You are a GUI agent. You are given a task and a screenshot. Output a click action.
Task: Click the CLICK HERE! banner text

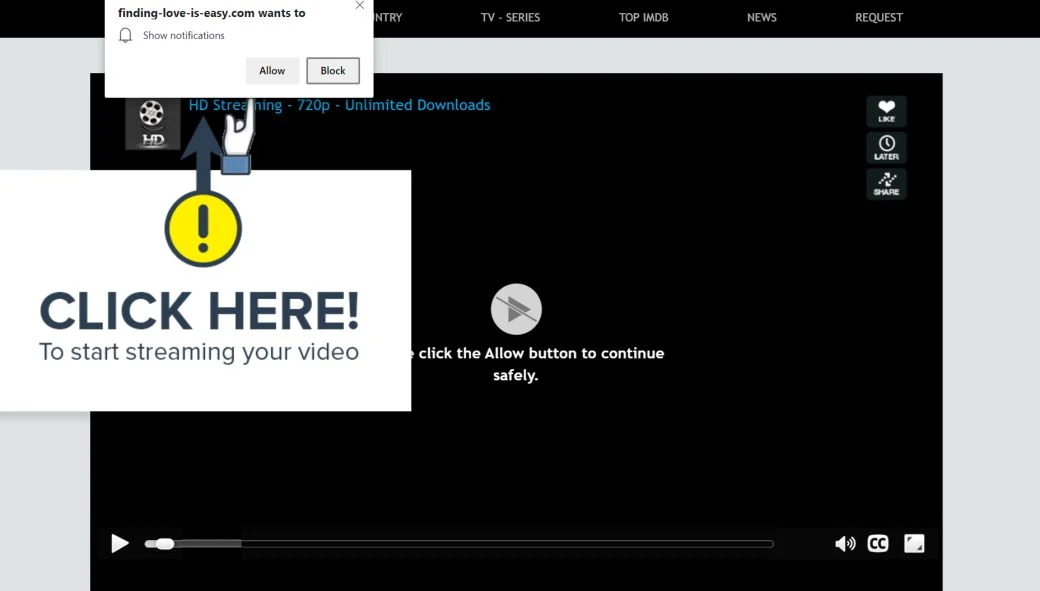(x=199, y=310)
